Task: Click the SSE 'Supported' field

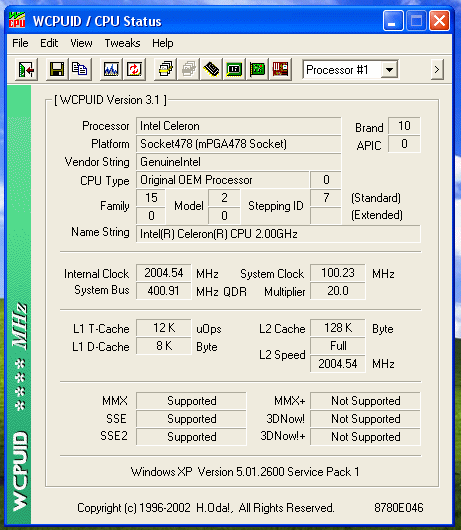Action: (x=191, y=419)
